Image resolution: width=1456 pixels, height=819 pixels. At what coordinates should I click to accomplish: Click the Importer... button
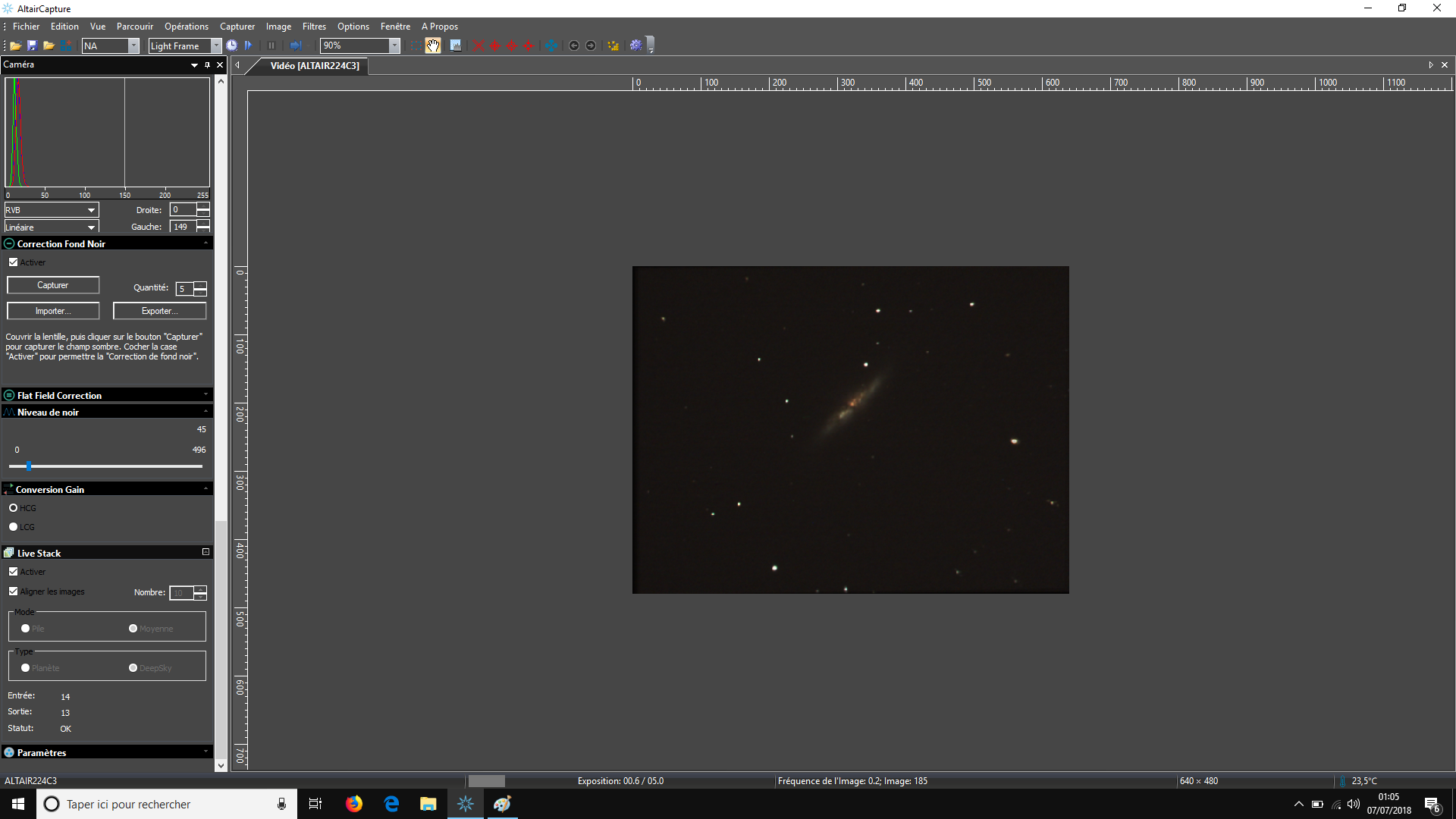coord(53,311)
